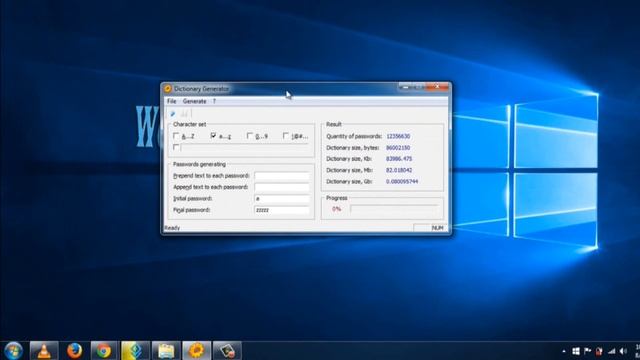Click the Quantity of passwords value 12356630

click(x=398, y=136)
